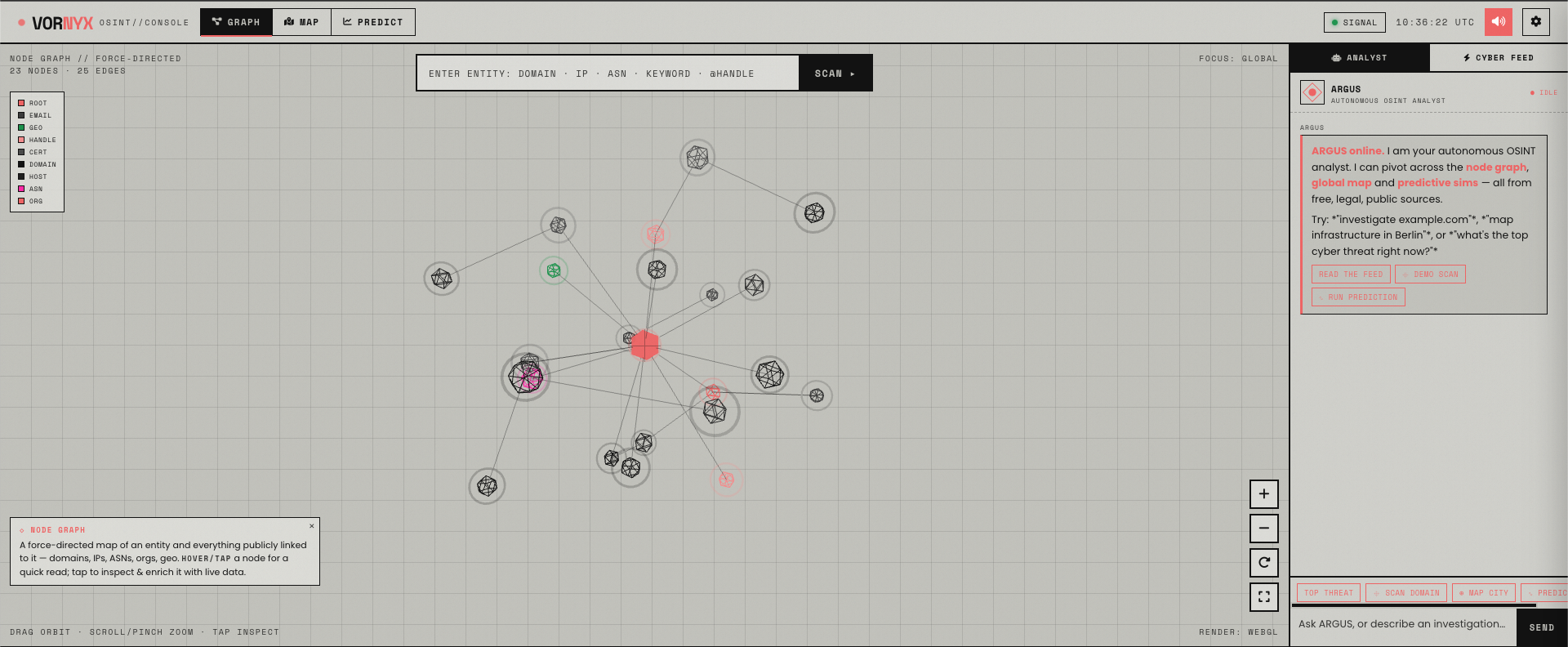Switch to the CYBER FEED panel tab
Viewport: 1568px width, 647px height.
[1499, 58]
